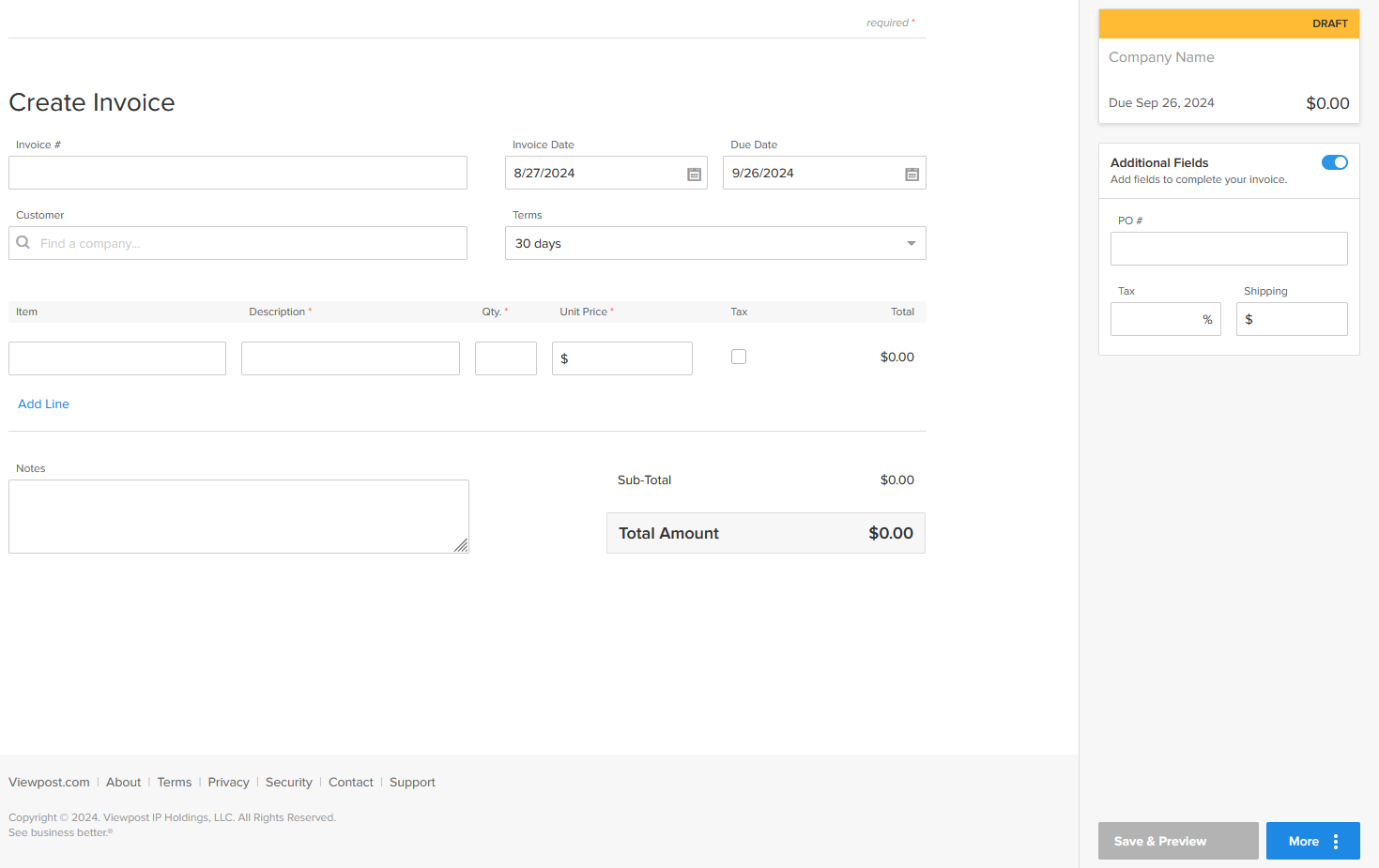The height and width of the screenshot is (868, 1379).
Task: Click the Tax percent field
Action: [x=1166, y=319]
